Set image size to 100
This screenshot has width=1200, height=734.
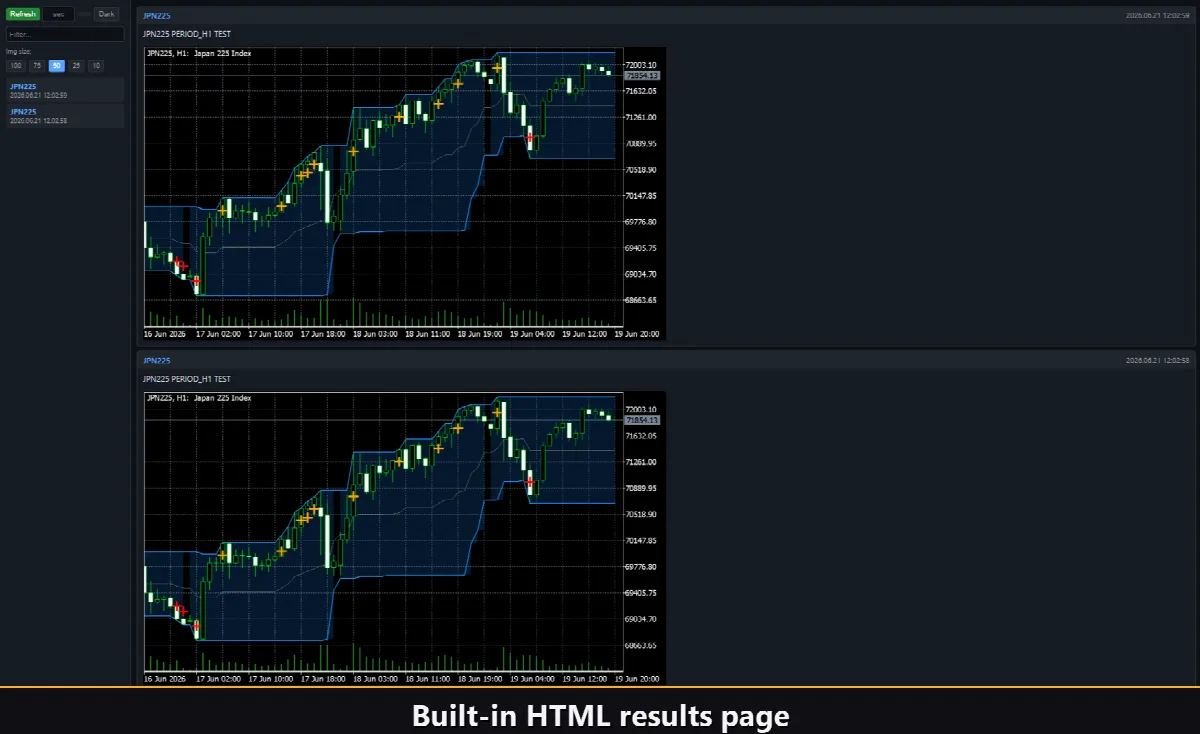(x=16, y=65)
